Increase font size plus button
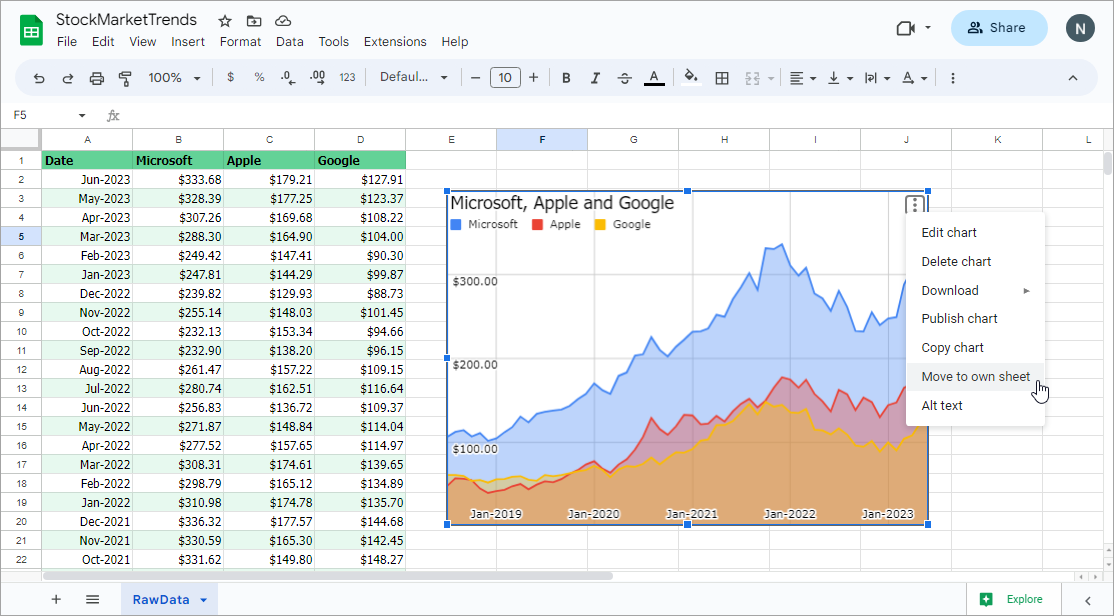The height and width of the screenshot is (616, 1114). point(534,77)
